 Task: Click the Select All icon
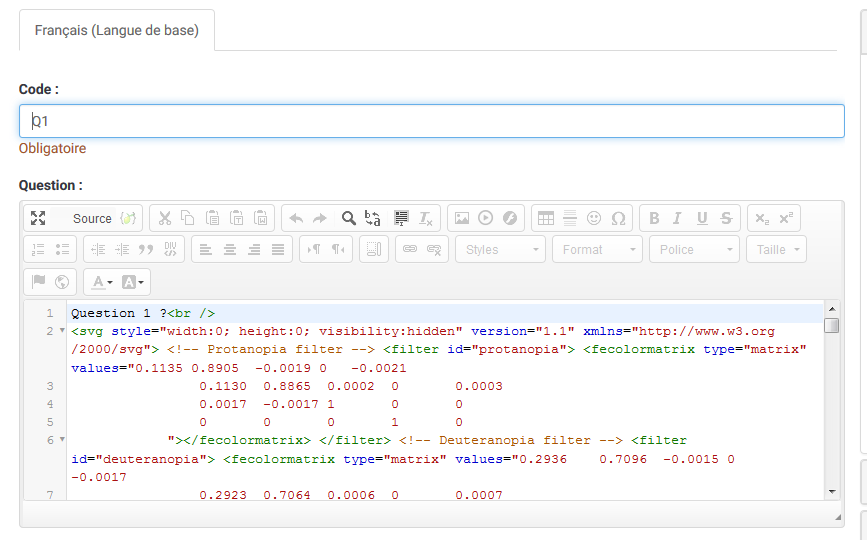click(400, 218)
